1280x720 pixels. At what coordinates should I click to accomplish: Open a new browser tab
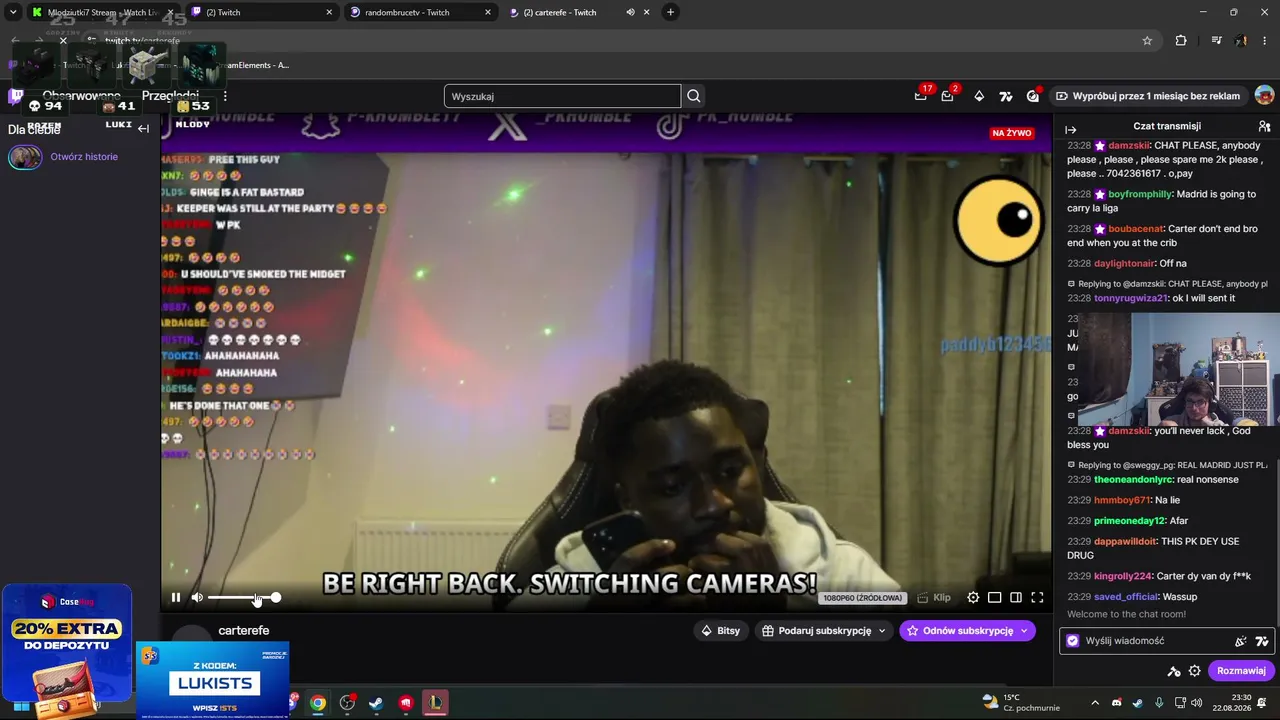tap(670, 12)
